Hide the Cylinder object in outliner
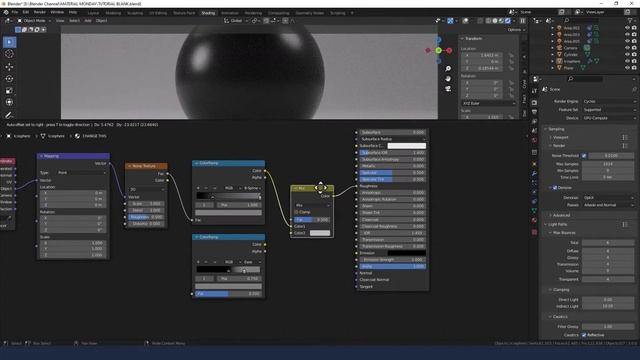640x360 pixels. [x=627, y=54]
